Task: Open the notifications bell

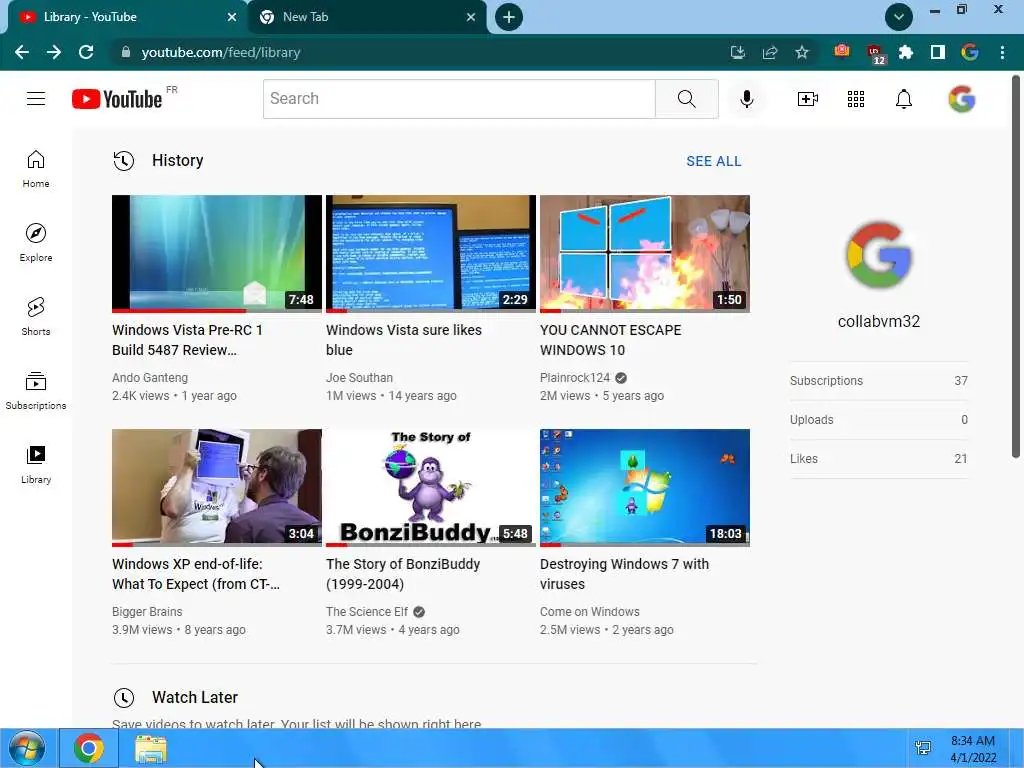Action: click(x=904, y=99)
